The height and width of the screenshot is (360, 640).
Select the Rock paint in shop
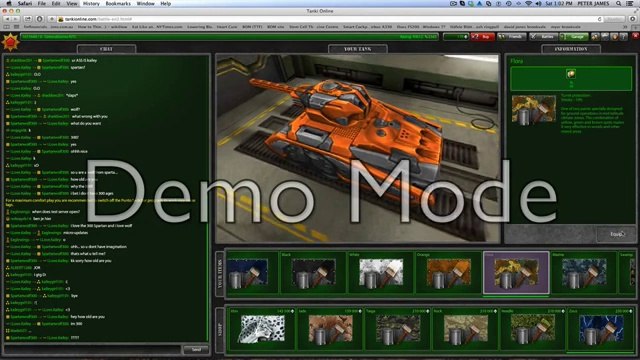coord(465,329)
